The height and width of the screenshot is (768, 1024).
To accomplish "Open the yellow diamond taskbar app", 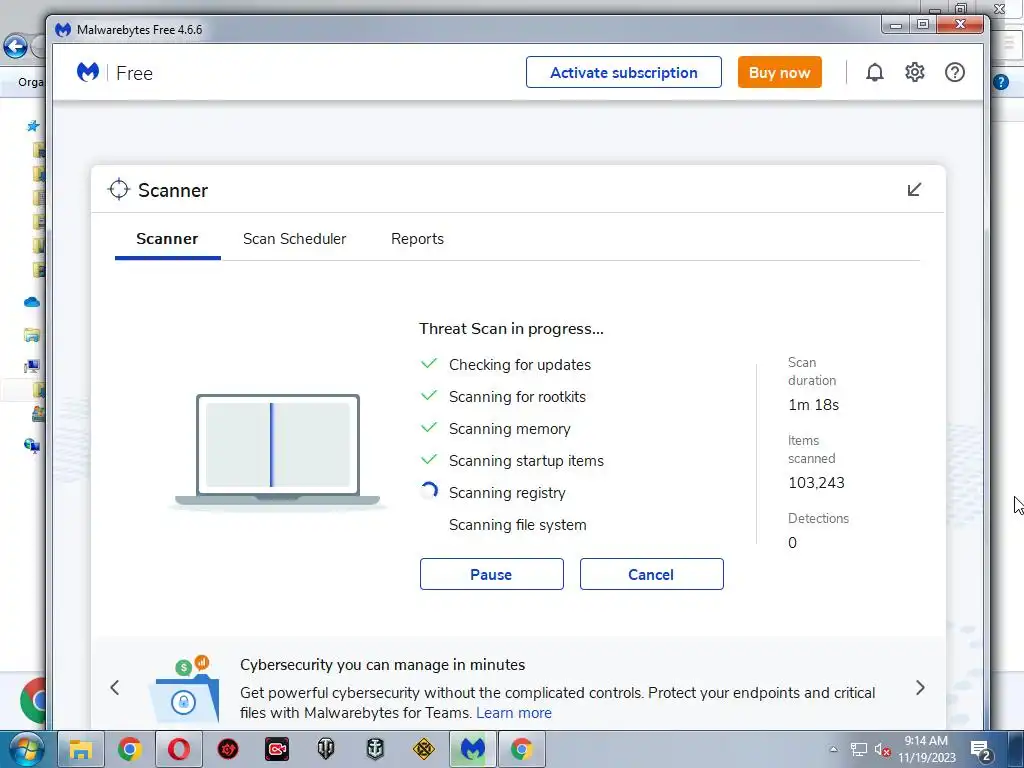I will pos(424,749).
